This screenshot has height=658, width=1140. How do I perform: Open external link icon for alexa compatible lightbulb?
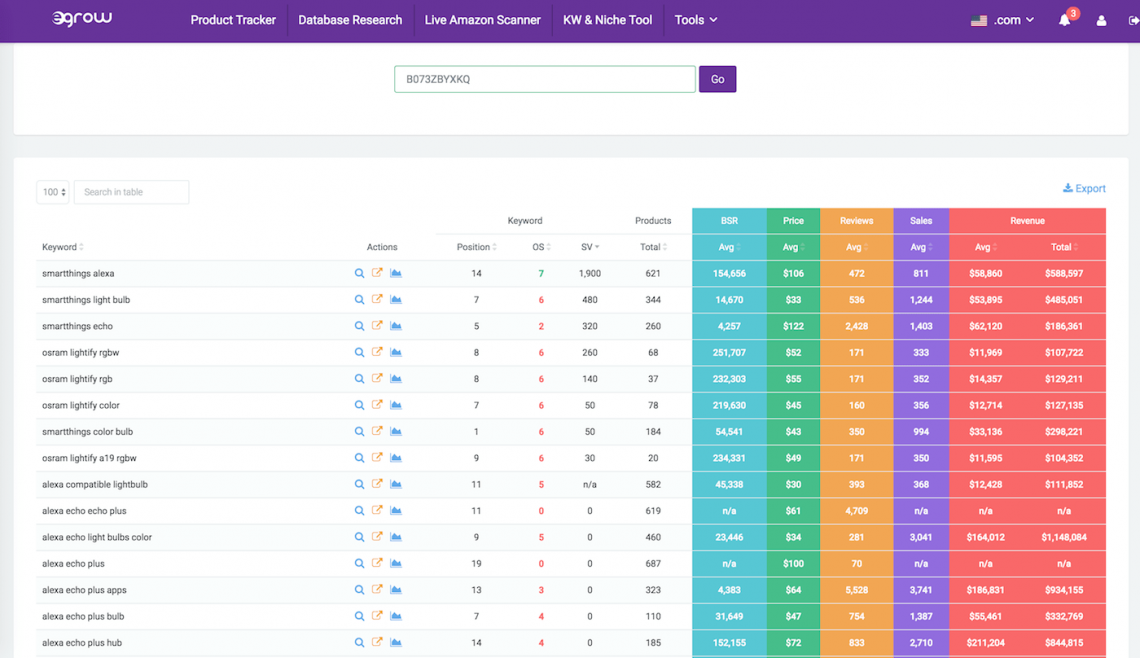pos(377,484)
